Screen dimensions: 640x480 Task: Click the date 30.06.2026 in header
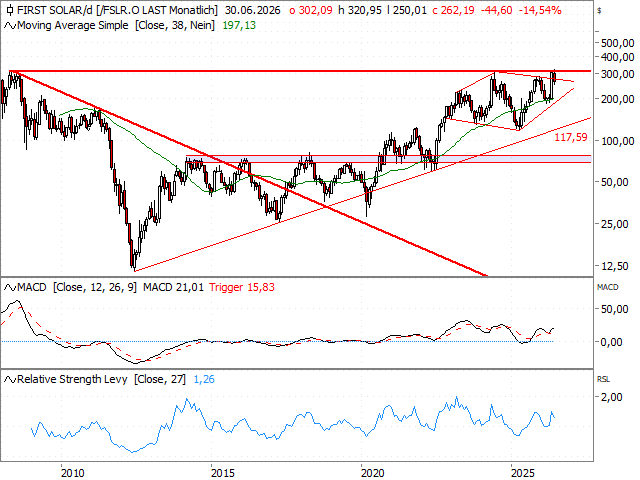(253, 10)
